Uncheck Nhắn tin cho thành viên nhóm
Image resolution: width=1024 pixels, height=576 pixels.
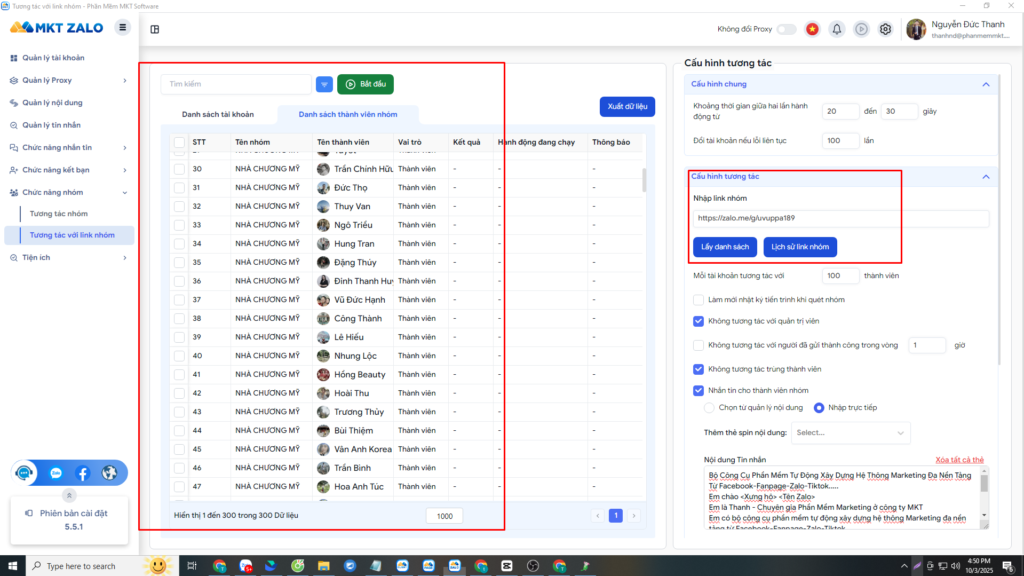pos(698,391)
